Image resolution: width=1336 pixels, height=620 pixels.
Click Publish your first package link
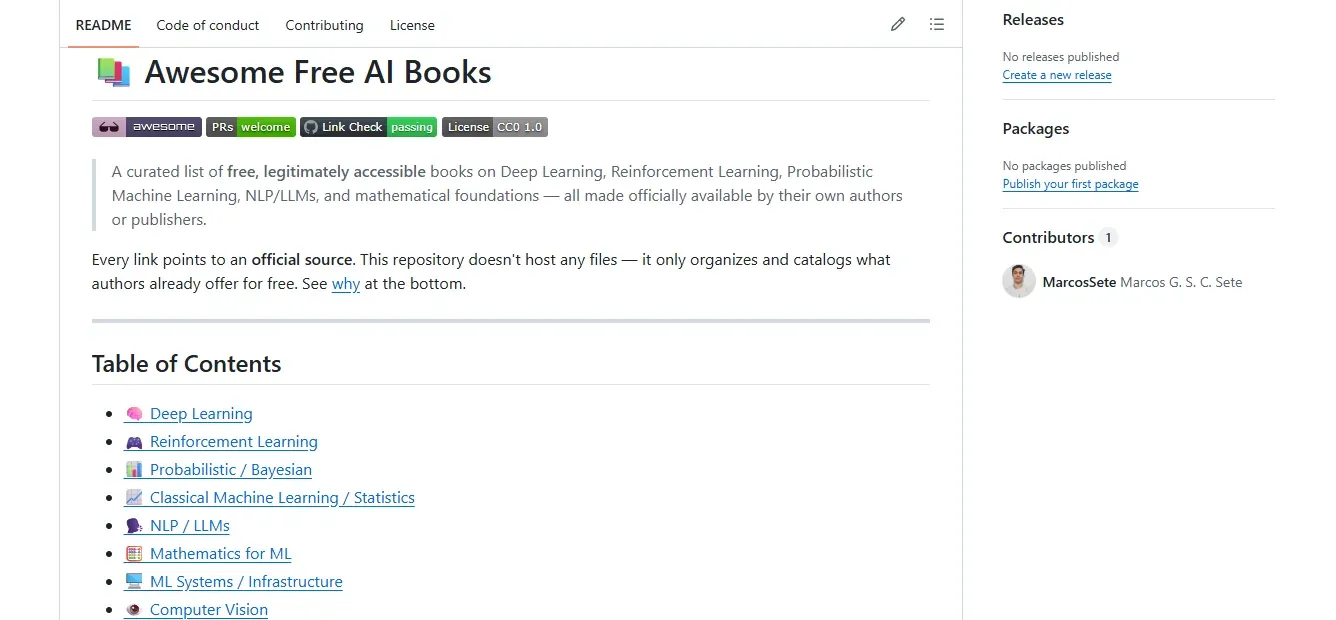pyautogui.click(x=1070, y=184)
